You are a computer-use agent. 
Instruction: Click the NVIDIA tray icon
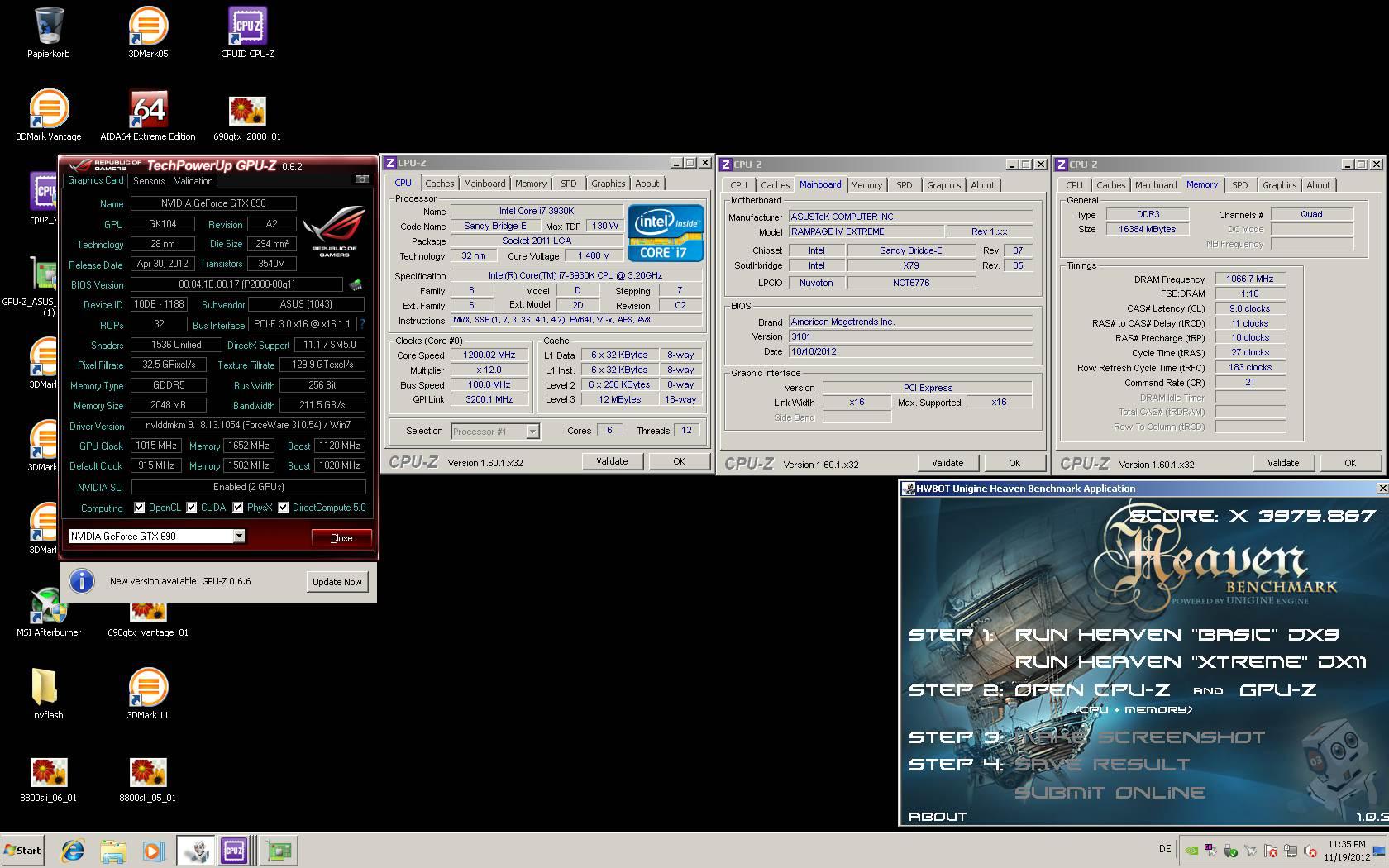pos(1191,850)
